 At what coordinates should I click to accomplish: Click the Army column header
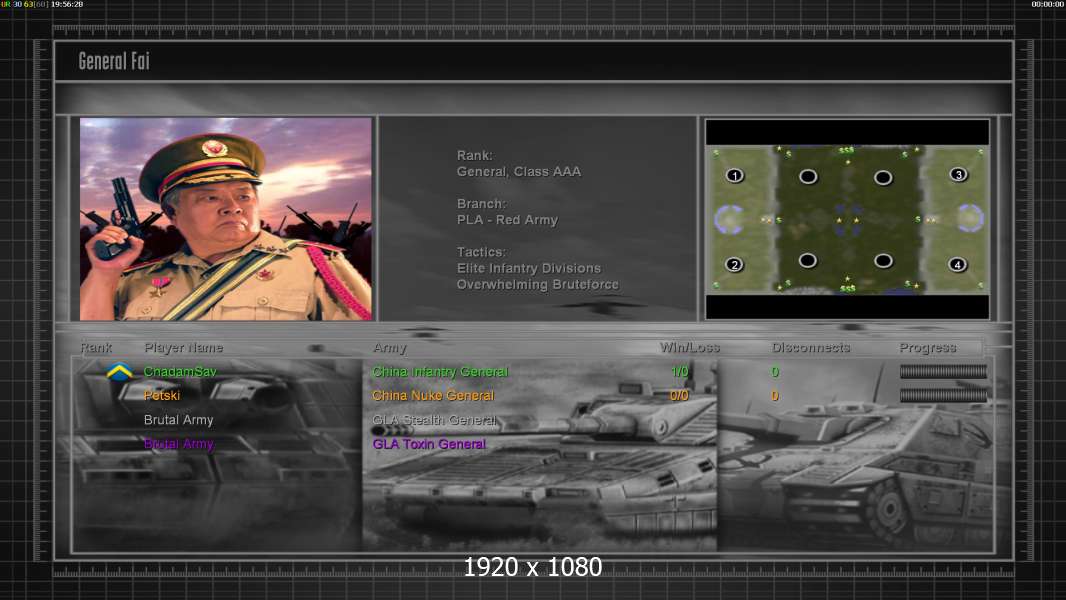(390, 348)
